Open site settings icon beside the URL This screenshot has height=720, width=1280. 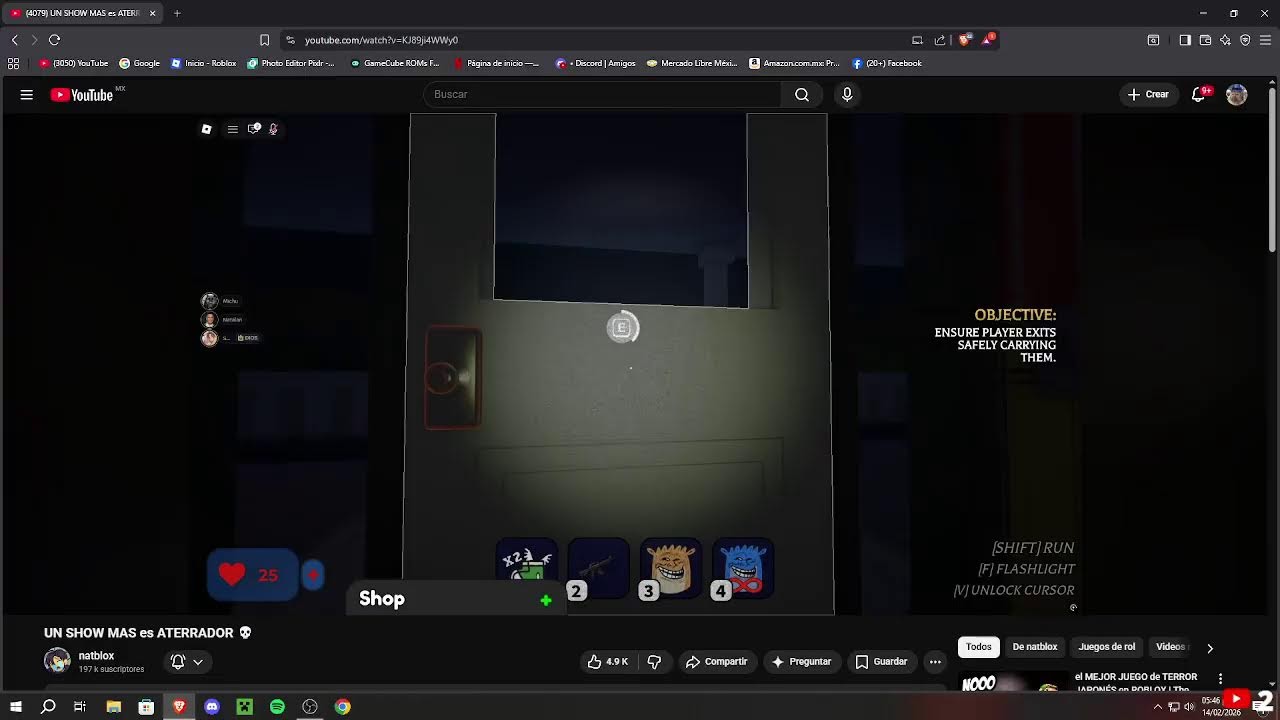290,40
